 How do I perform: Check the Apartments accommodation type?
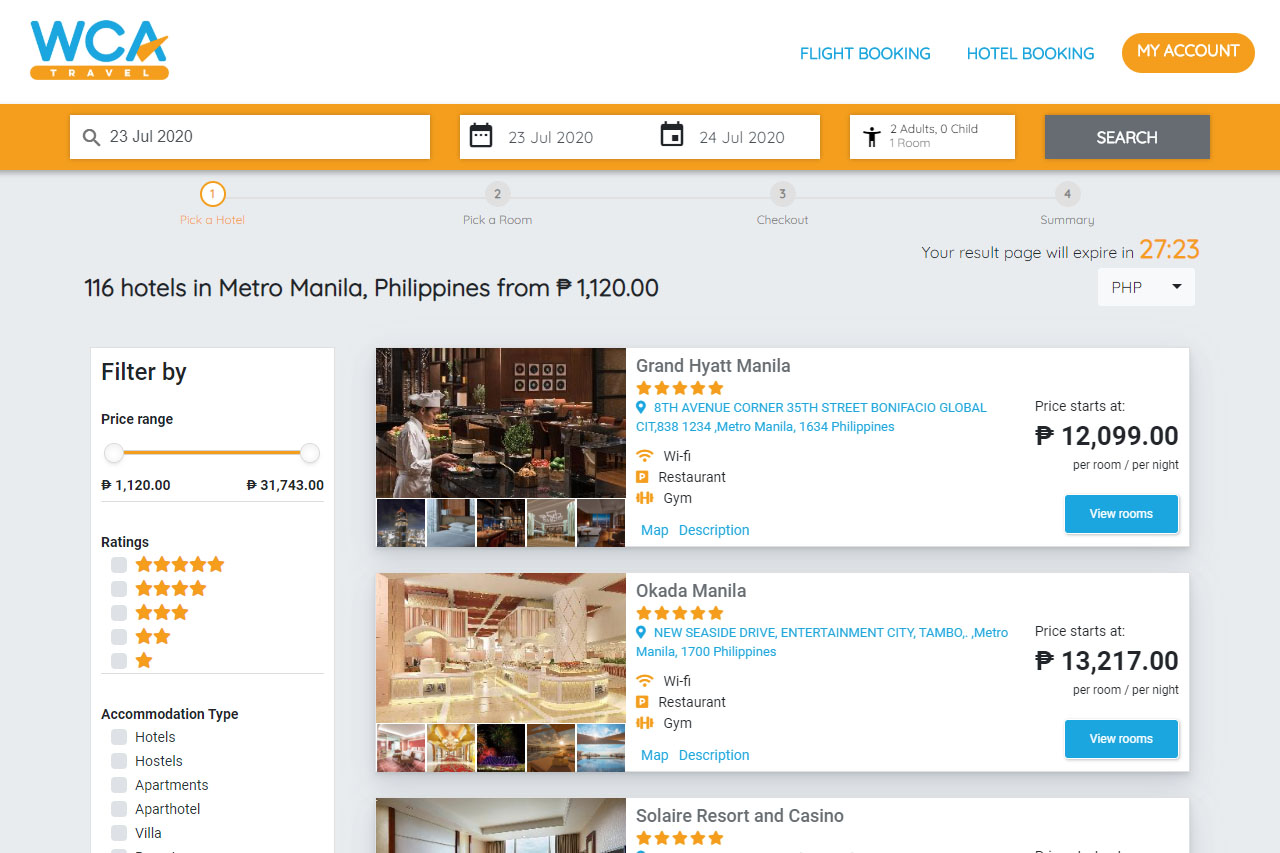pos(119,785)
